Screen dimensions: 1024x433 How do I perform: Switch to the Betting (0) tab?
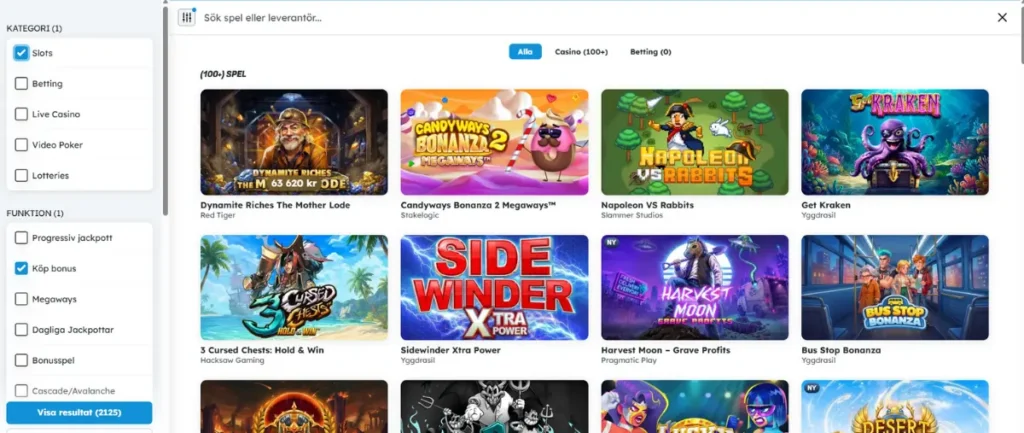pyautogui.click(x=650, y=52)
